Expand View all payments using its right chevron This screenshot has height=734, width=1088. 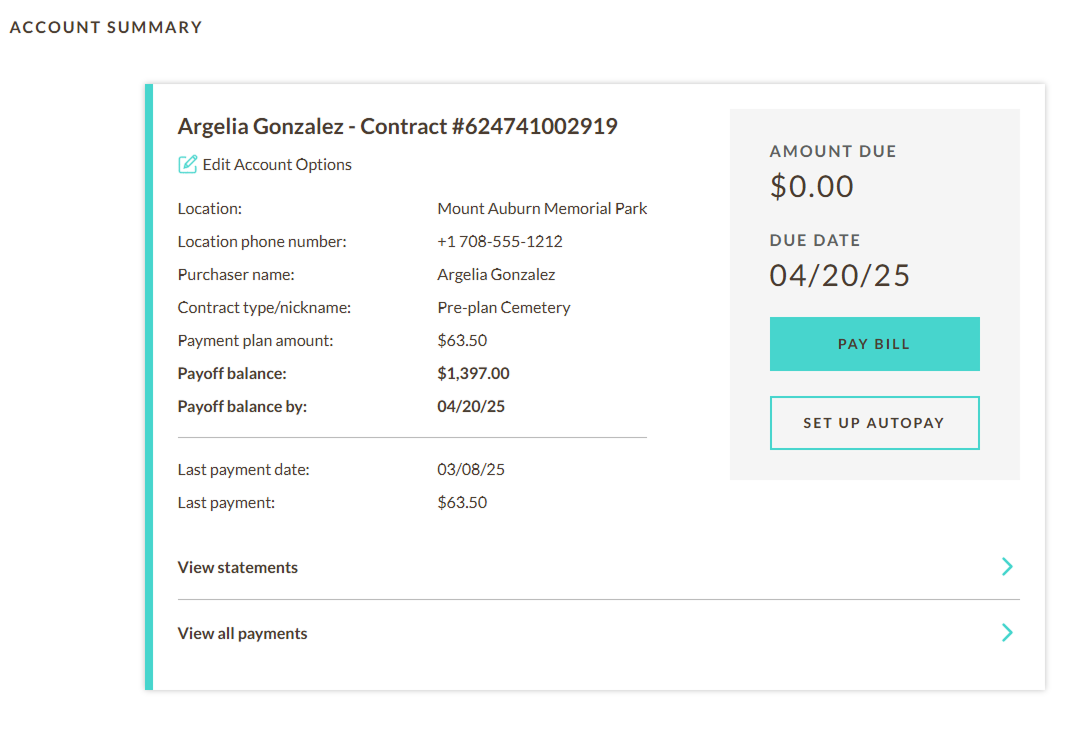click(x=1007, y=633)
